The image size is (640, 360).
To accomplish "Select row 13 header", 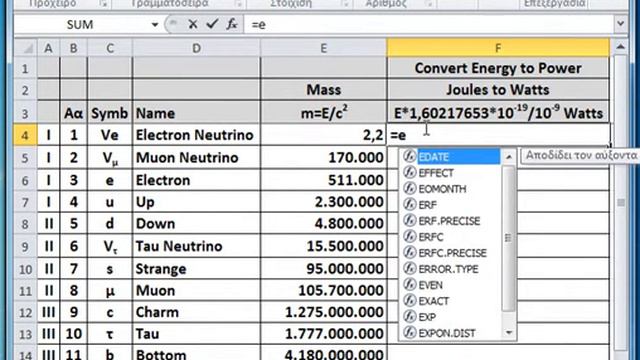I will tap(25, 334).
